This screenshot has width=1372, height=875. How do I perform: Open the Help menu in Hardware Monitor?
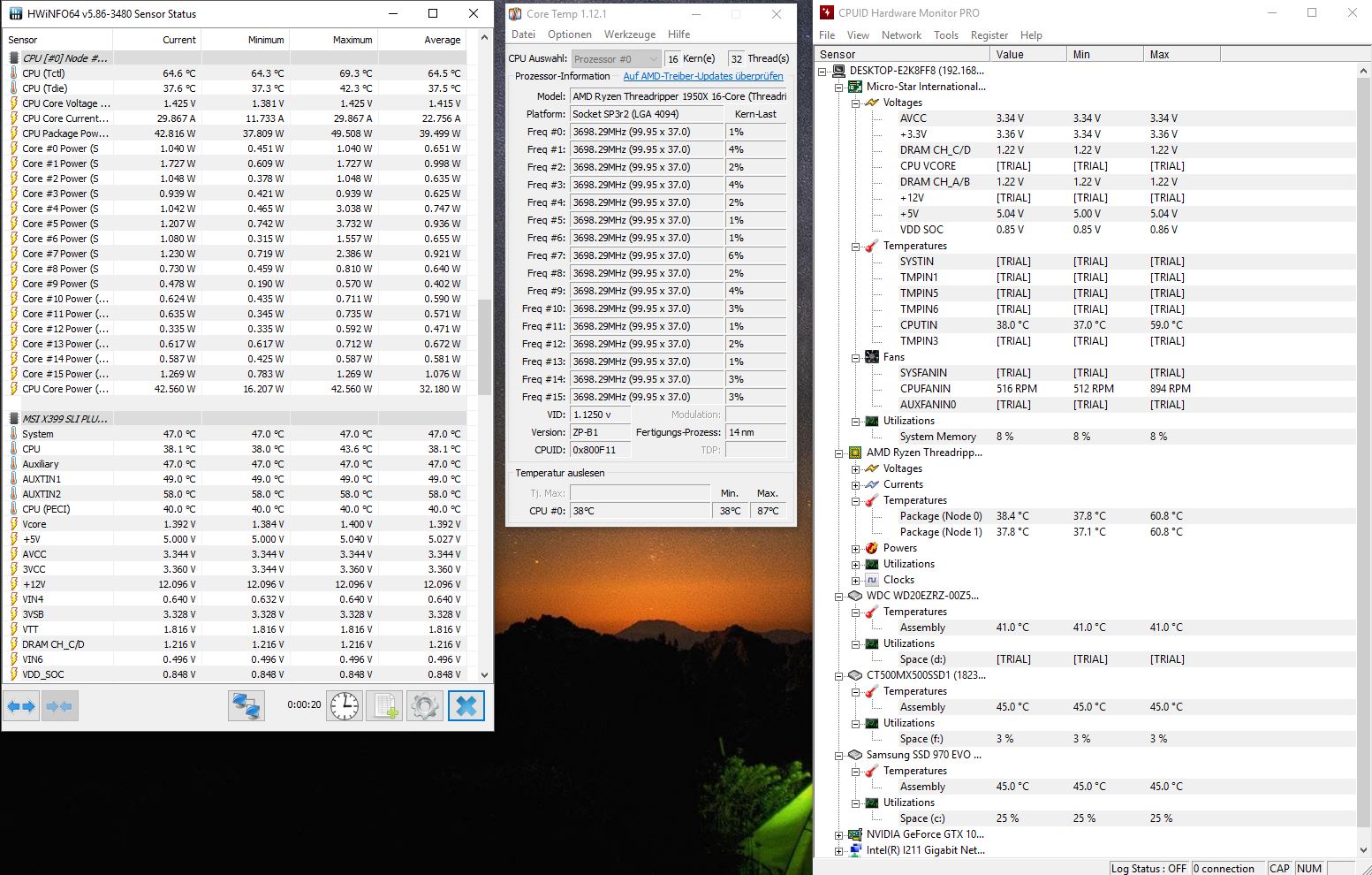coord(1031,35)
